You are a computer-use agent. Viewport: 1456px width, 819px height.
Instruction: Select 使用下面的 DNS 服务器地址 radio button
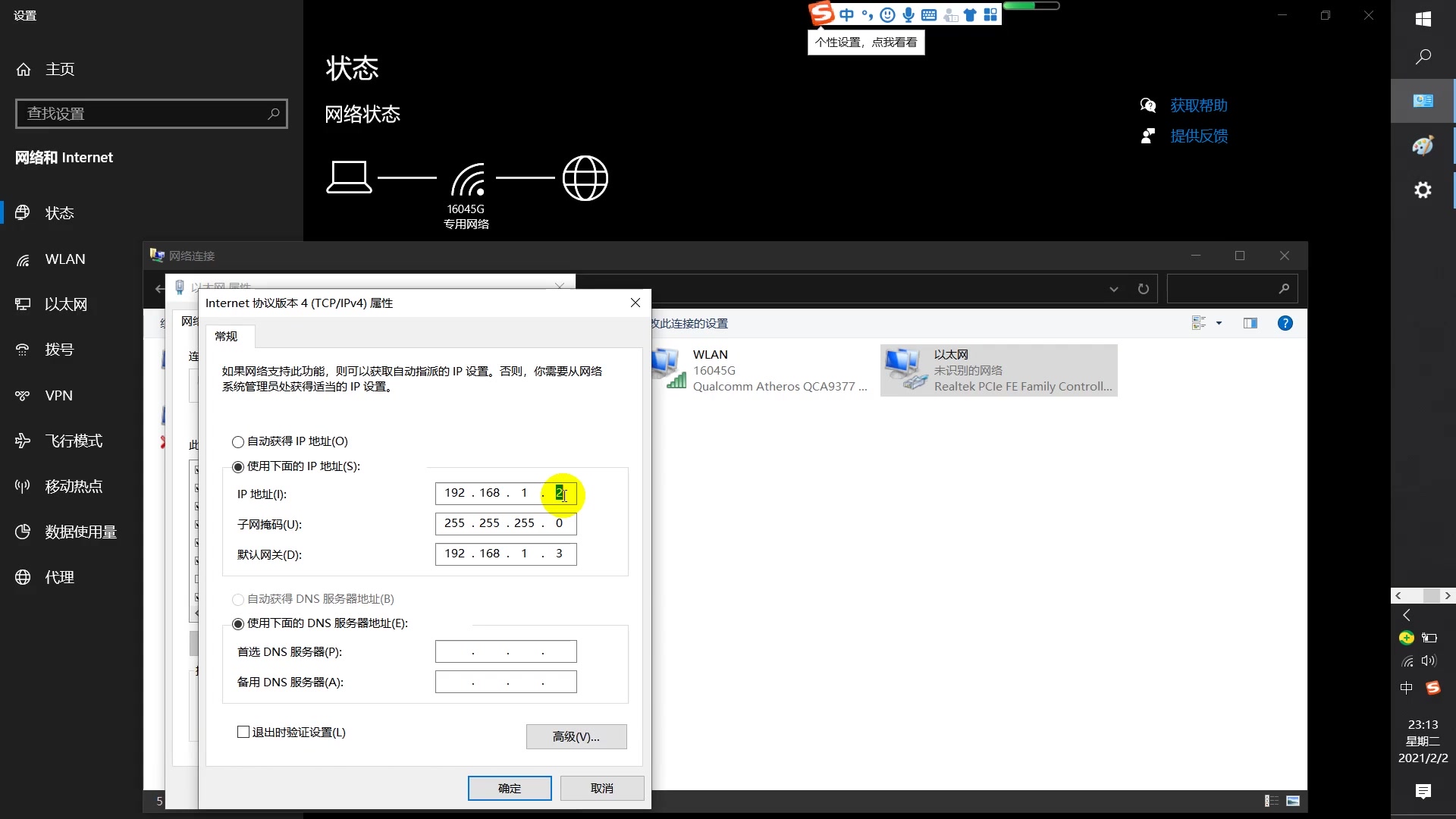click(238, 624)
